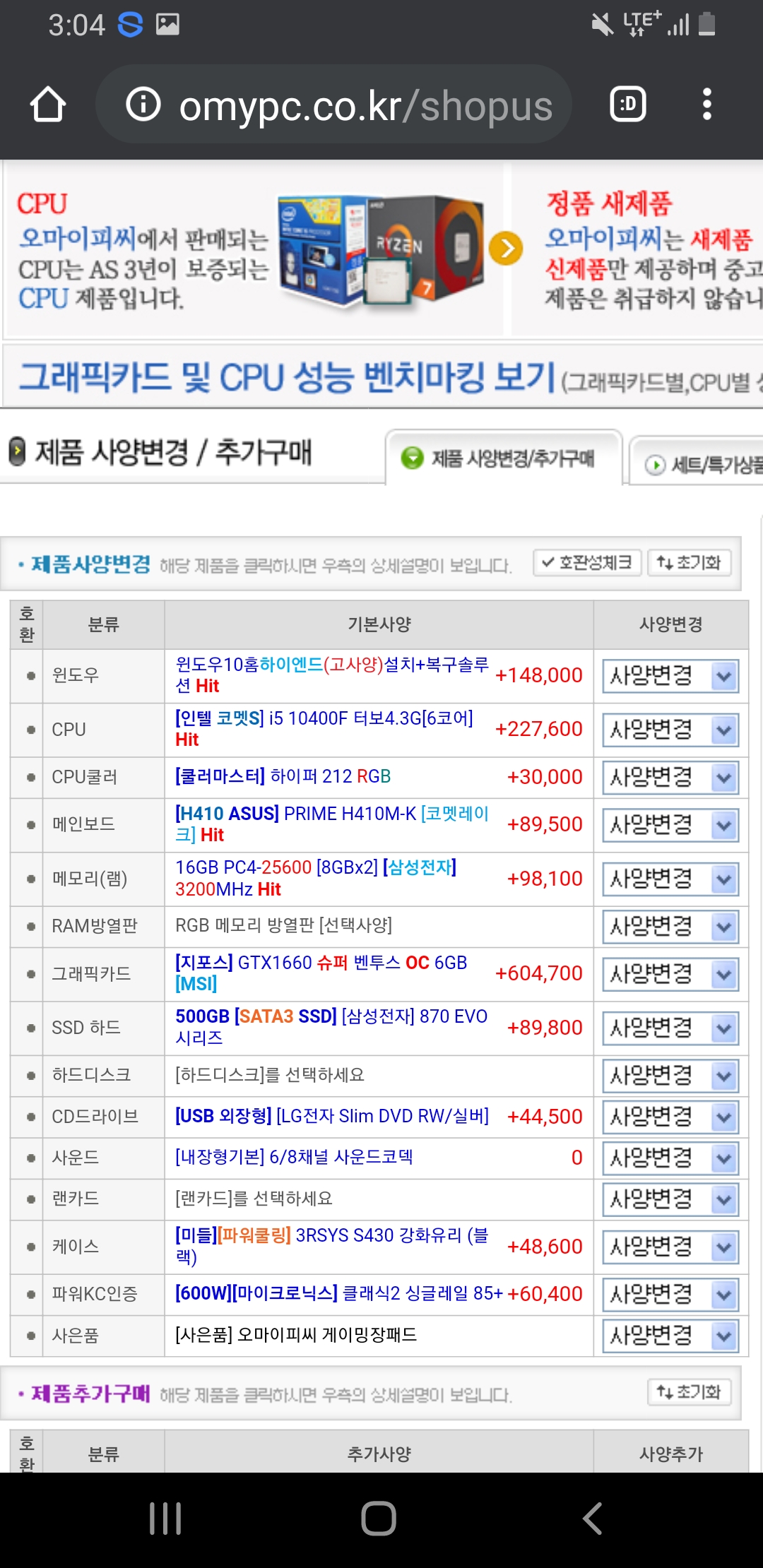Click the 인텔 코멧S i5 10400F product link
This screenshot has width=763, height=1568.
coord(324,729)
